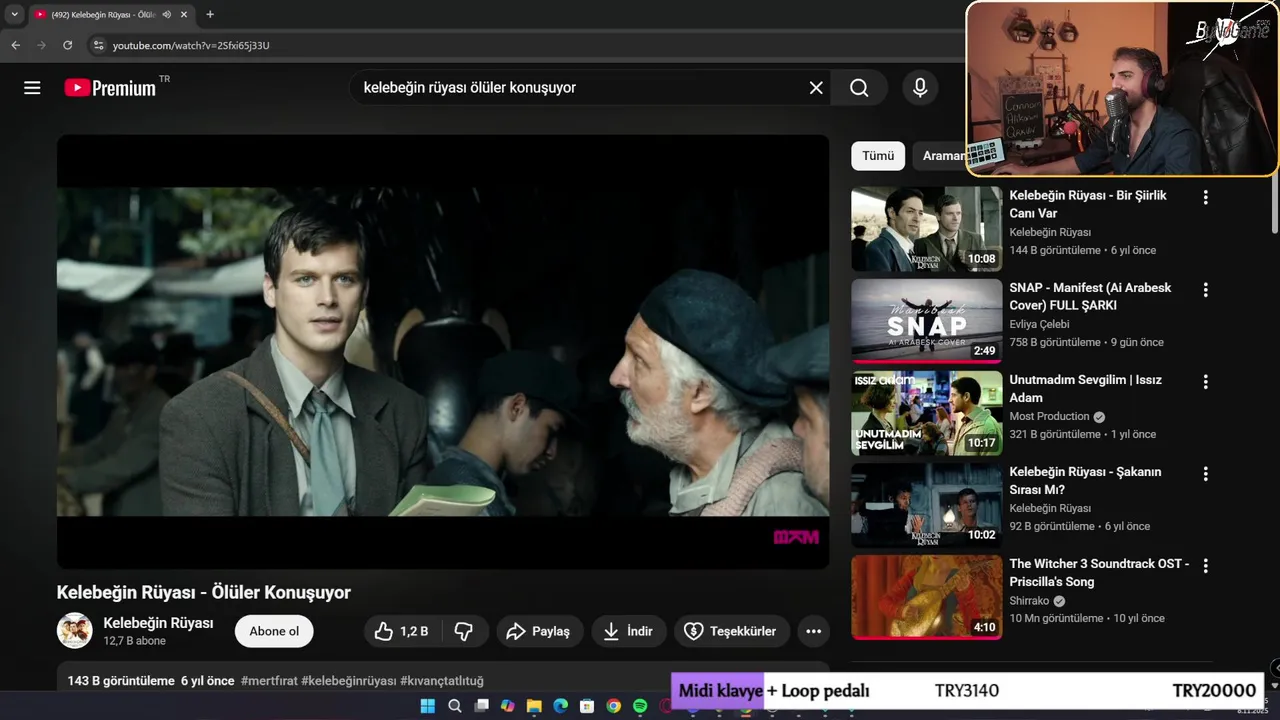Click the #kelebeğinrüyası hashtag
Screen dimensions: 1280x720
tap(349, 681)
